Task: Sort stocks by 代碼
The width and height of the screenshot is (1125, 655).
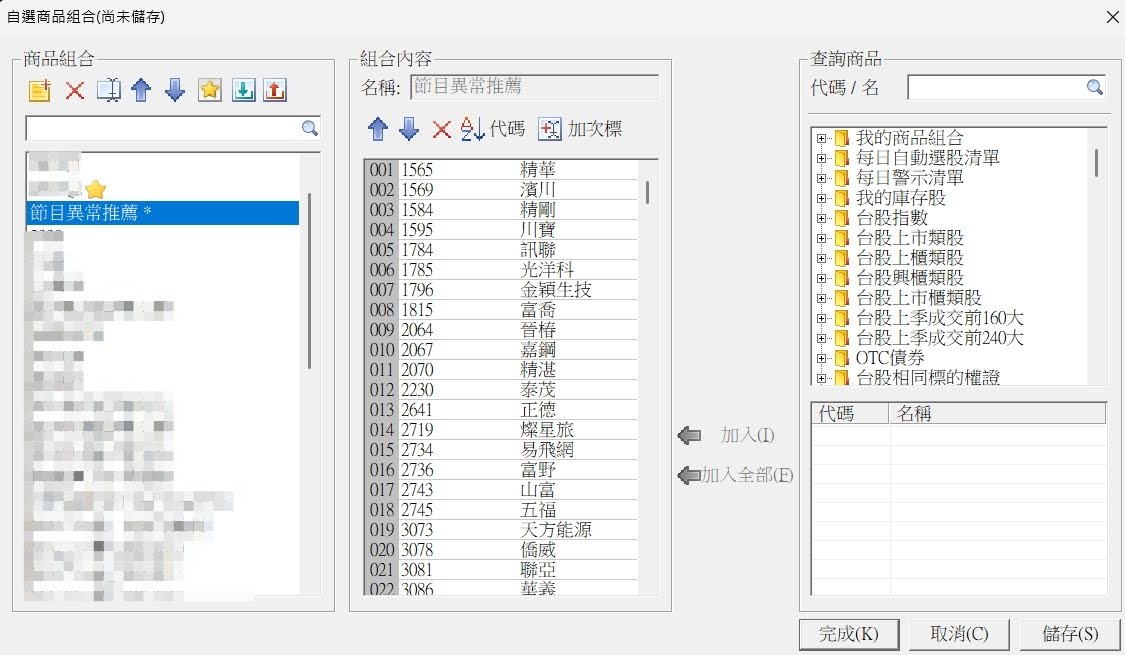Action: [x=492, y=128]
